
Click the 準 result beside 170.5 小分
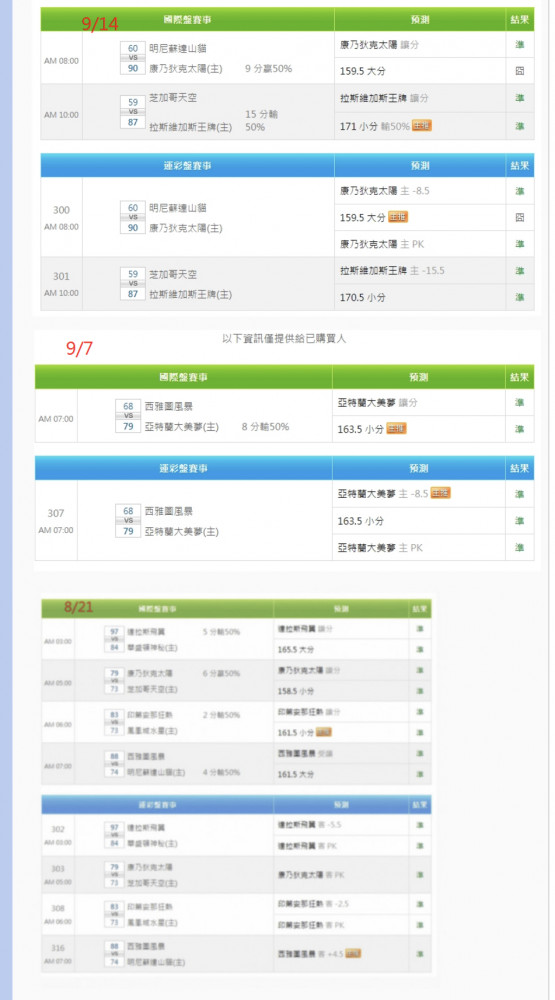pos(520,297)
